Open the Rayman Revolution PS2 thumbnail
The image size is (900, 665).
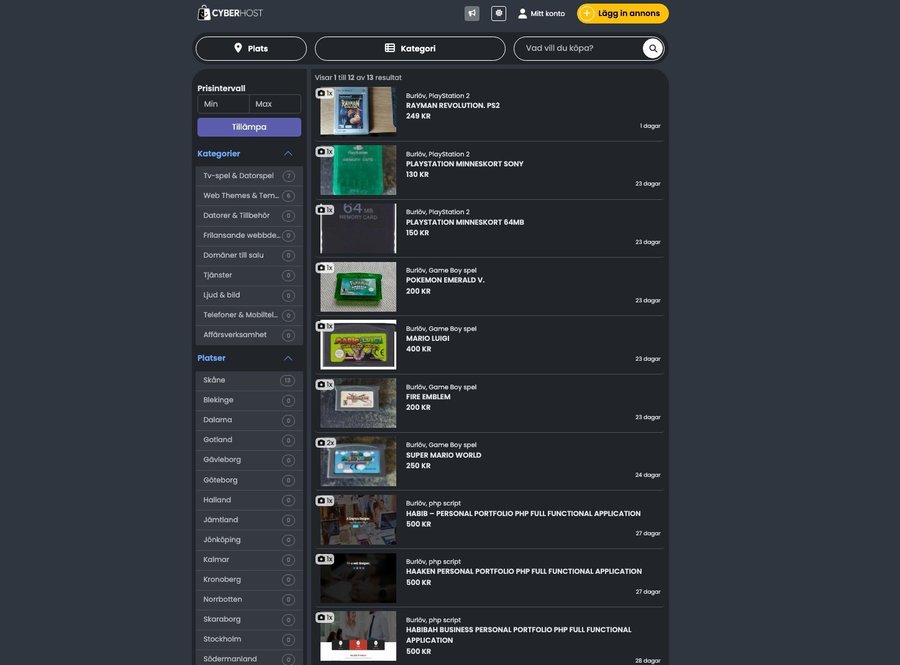[358, 111]
